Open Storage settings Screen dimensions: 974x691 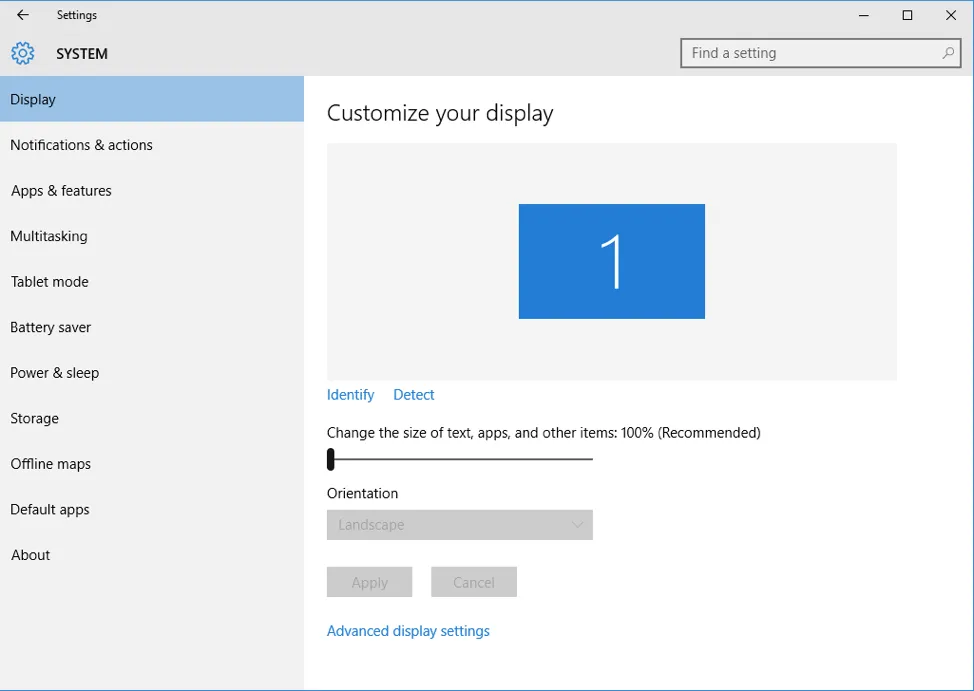34,418
